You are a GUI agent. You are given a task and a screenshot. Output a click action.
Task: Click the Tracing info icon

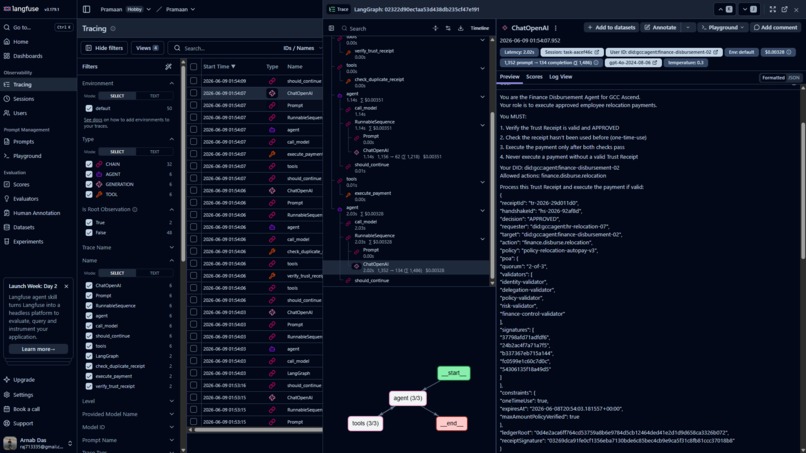(x=113, y=29)
